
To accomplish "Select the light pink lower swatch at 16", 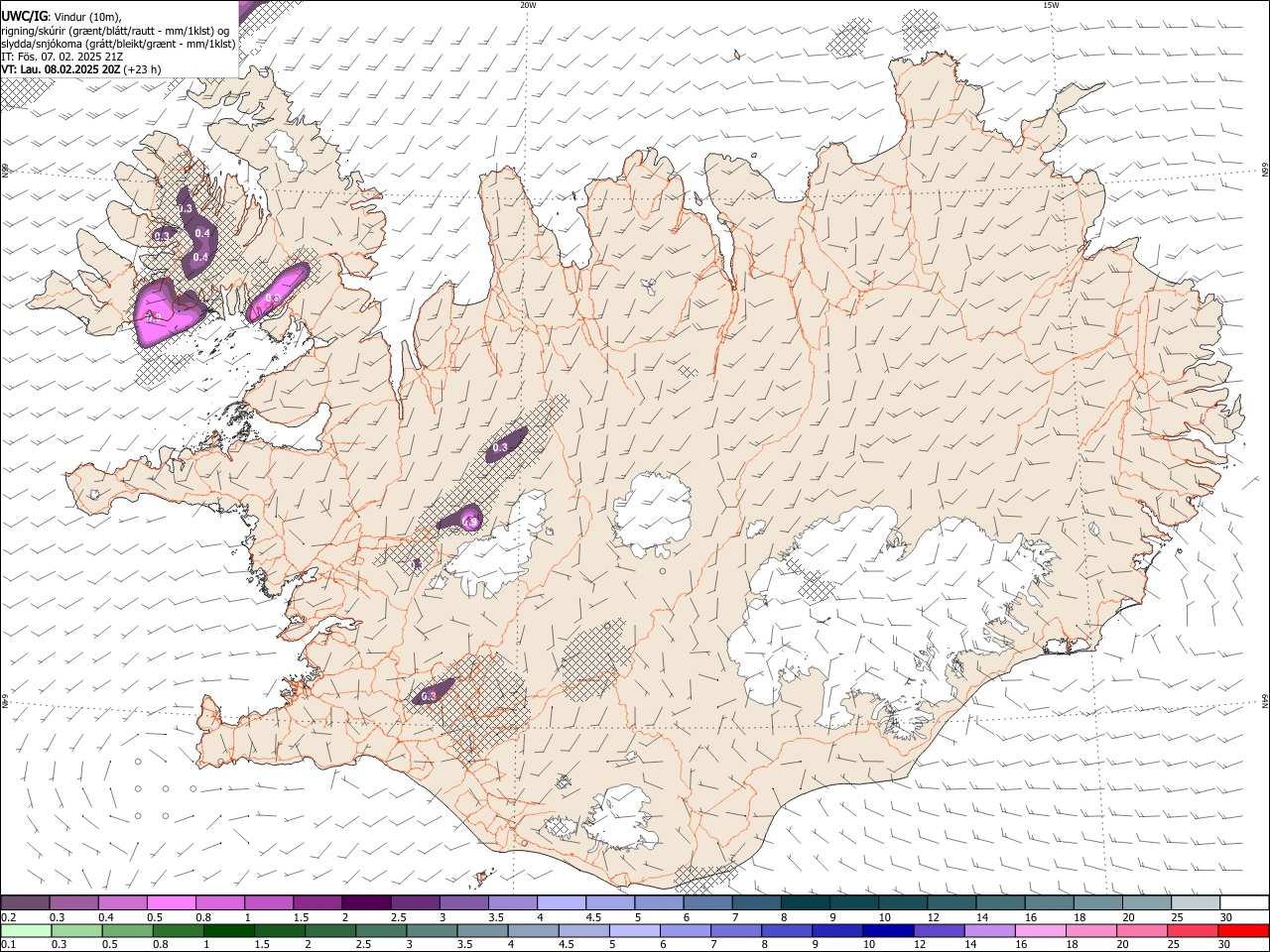I will pyautogui.click(x=1041, y=931).
